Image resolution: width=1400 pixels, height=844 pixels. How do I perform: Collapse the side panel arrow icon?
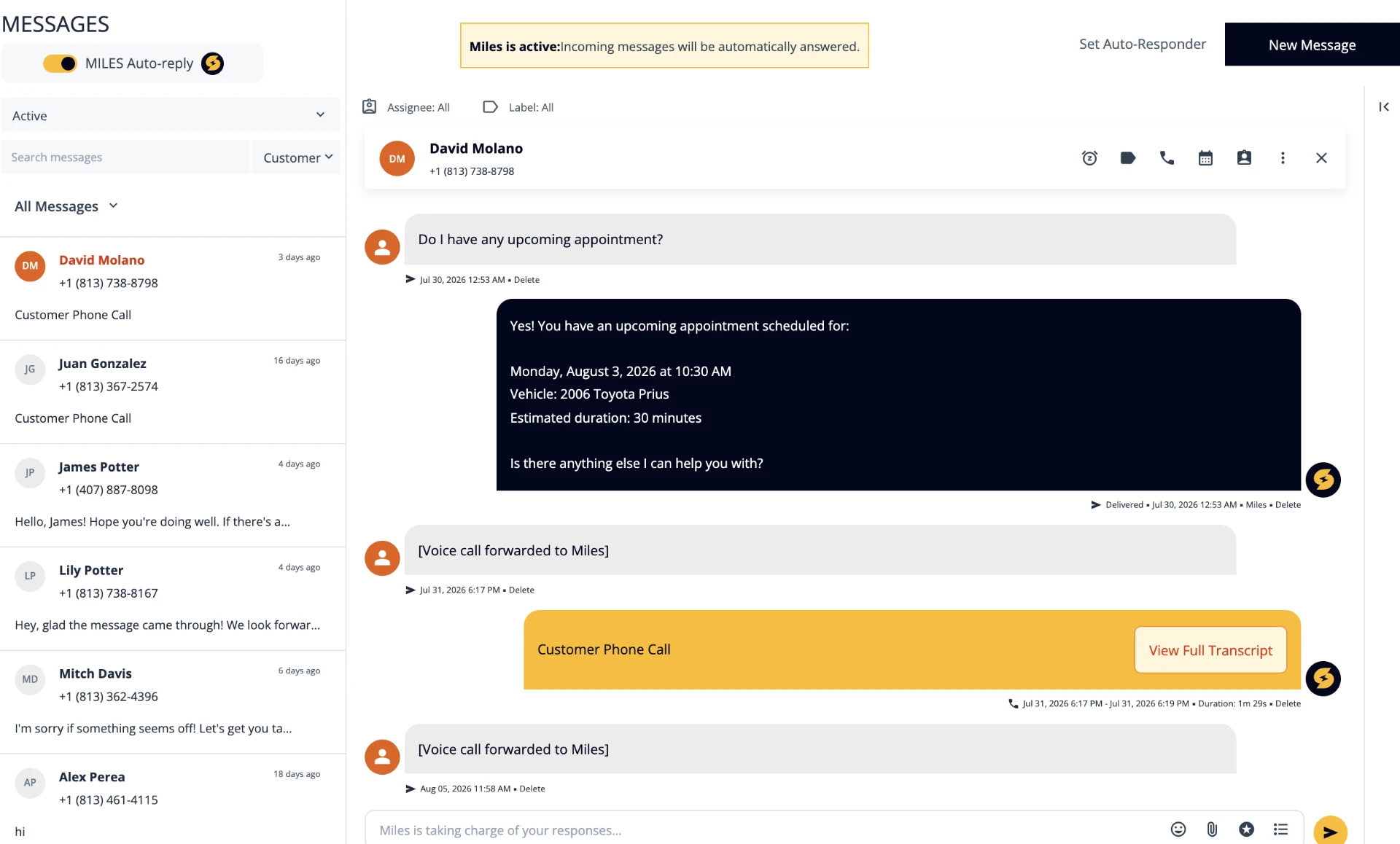[1383, 107]
